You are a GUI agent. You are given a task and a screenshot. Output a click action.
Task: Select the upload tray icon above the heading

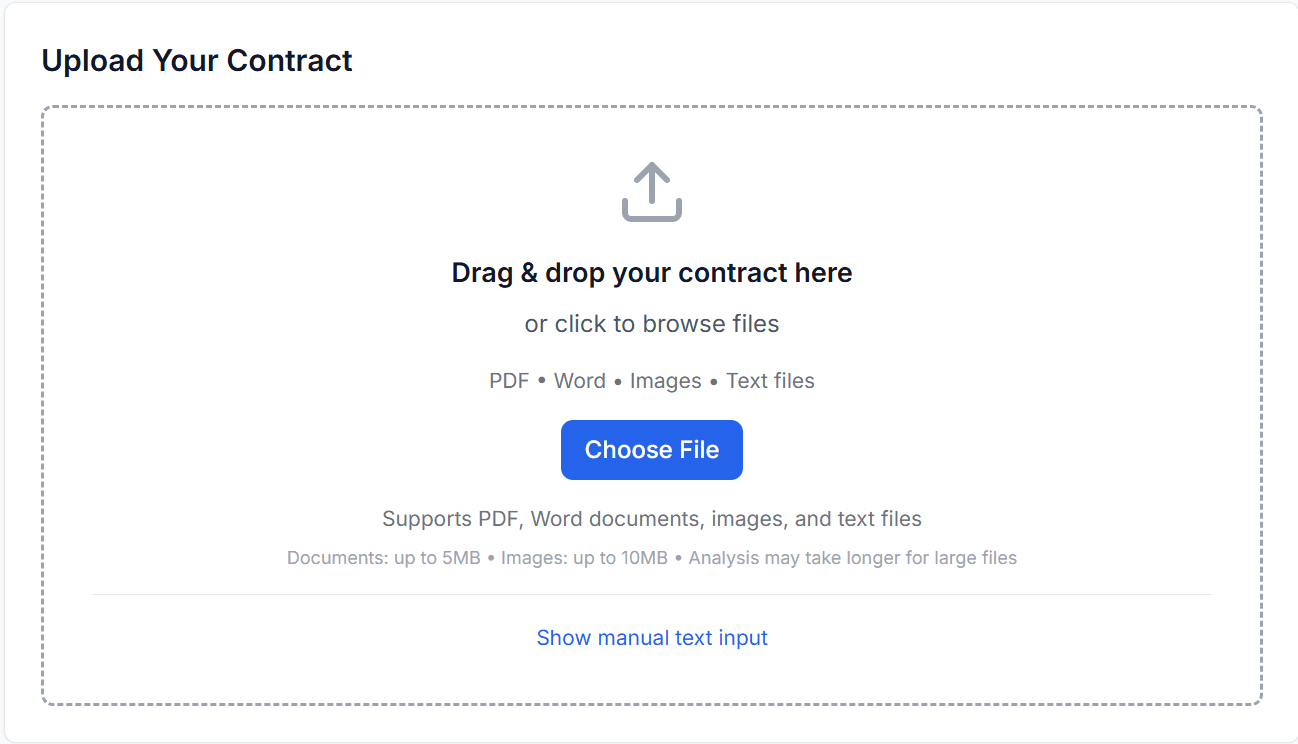pos(651,190)
